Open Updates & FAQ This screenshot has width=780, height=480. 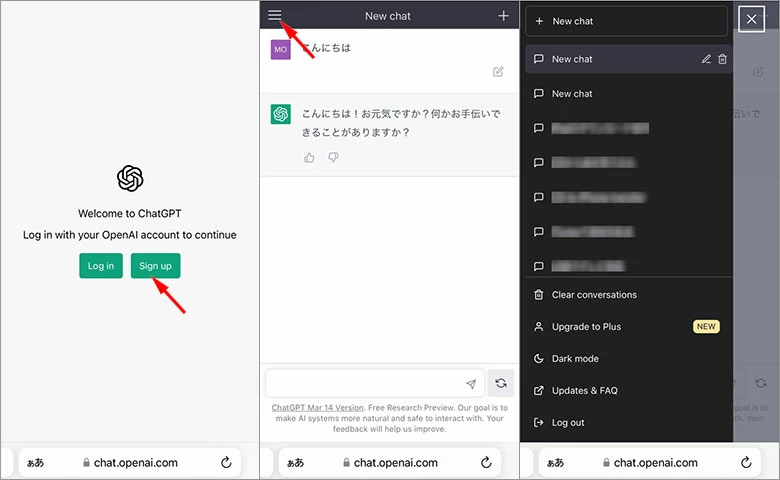pyautogui.click(x=584, y=390)
